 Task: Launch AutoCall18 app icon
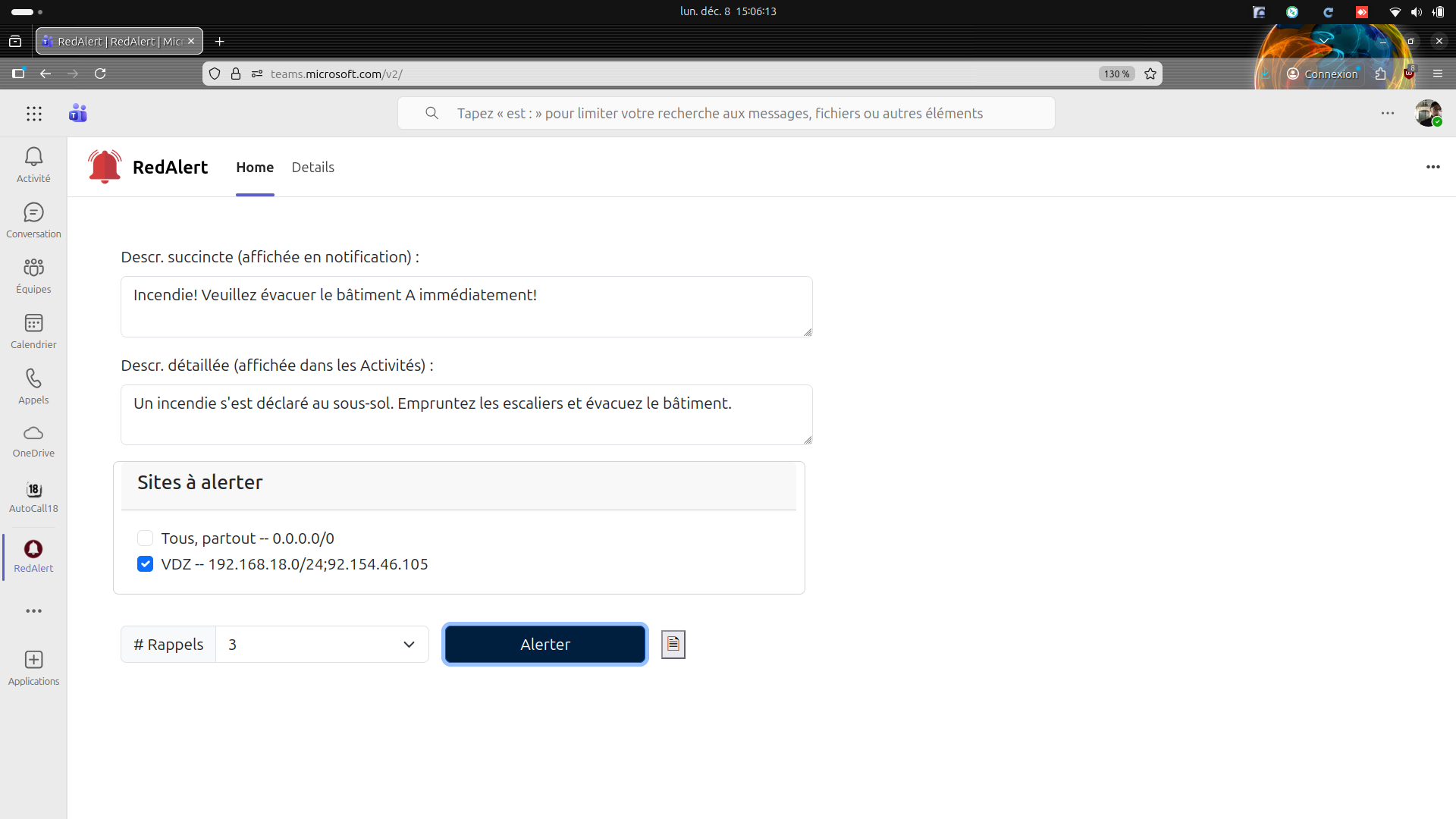[x=33, y=490]
